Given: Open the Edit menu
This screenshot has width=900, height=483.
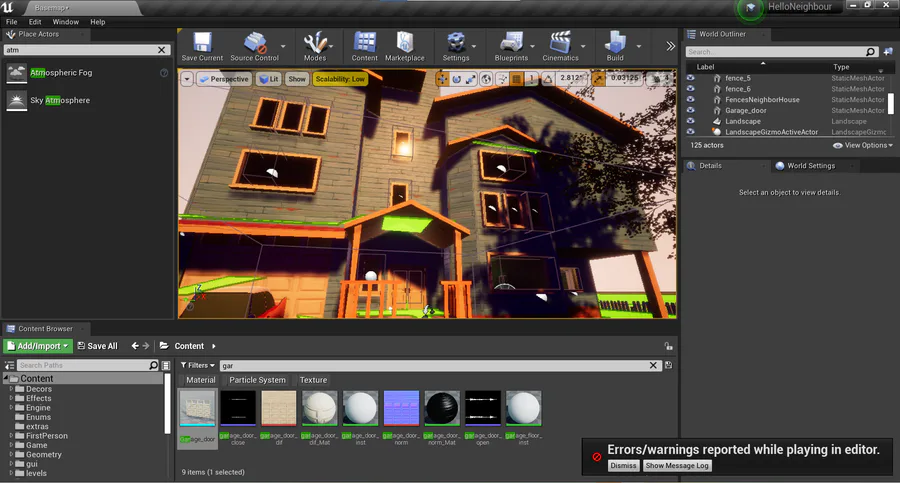Looking at the screenshot, I should [x=35, y=22].
